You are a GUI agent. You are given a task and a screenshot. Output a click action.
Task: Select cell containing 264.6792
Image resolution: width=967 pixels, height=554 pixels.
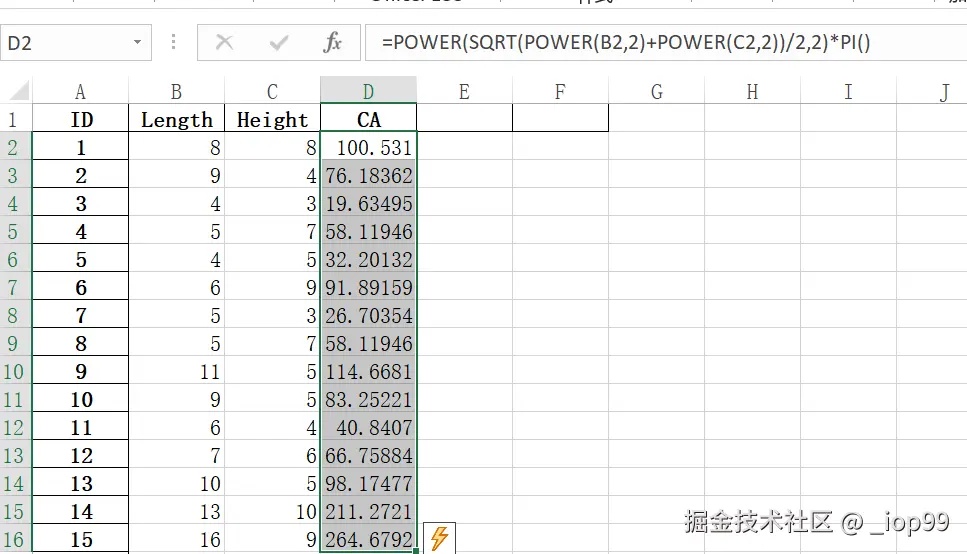(368, 539)
